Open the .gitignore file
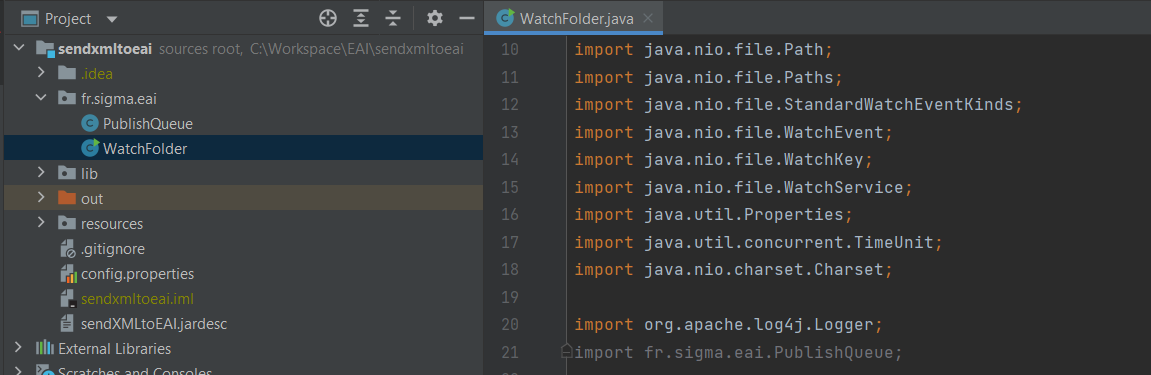The height and width of the screenshot is (375, 1151). [x=112, y=249]
